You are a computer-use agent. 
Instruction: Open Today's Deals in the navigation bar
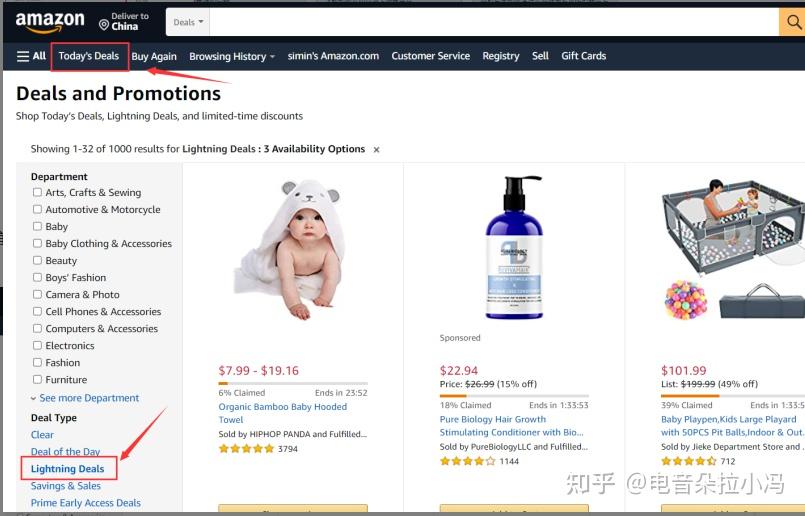89,56
